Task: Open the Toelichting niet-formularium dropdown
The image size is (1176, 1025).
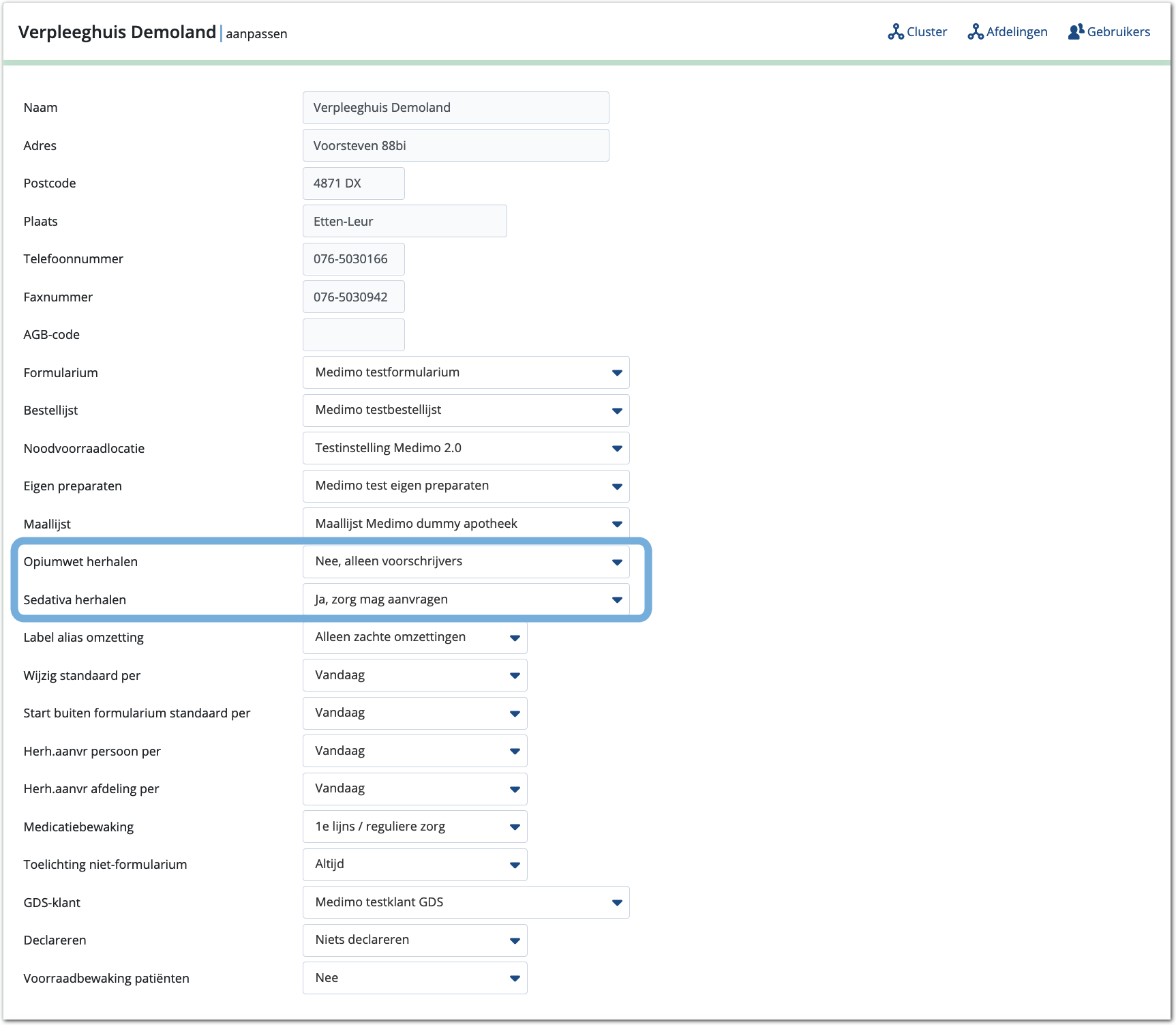Action: 414,865
